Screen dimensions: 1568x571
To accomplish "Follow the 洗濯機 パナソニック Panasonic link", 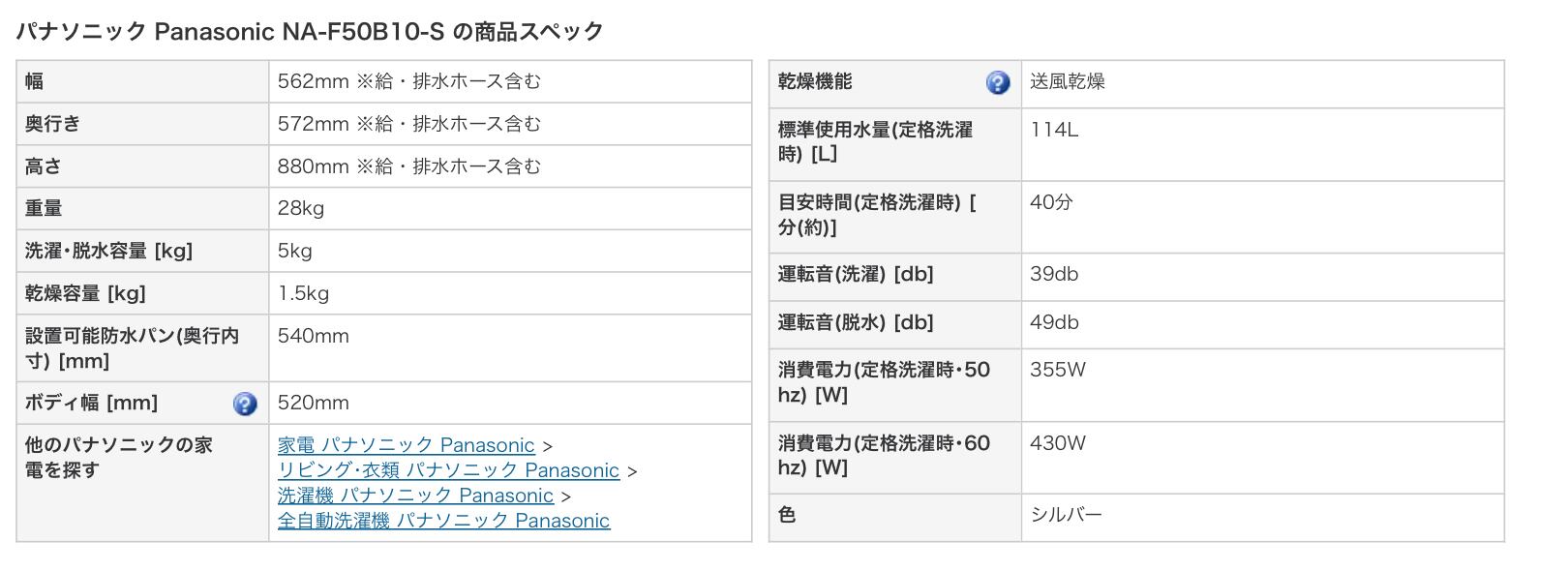I will pyautogui.click(x=415, y=496).
